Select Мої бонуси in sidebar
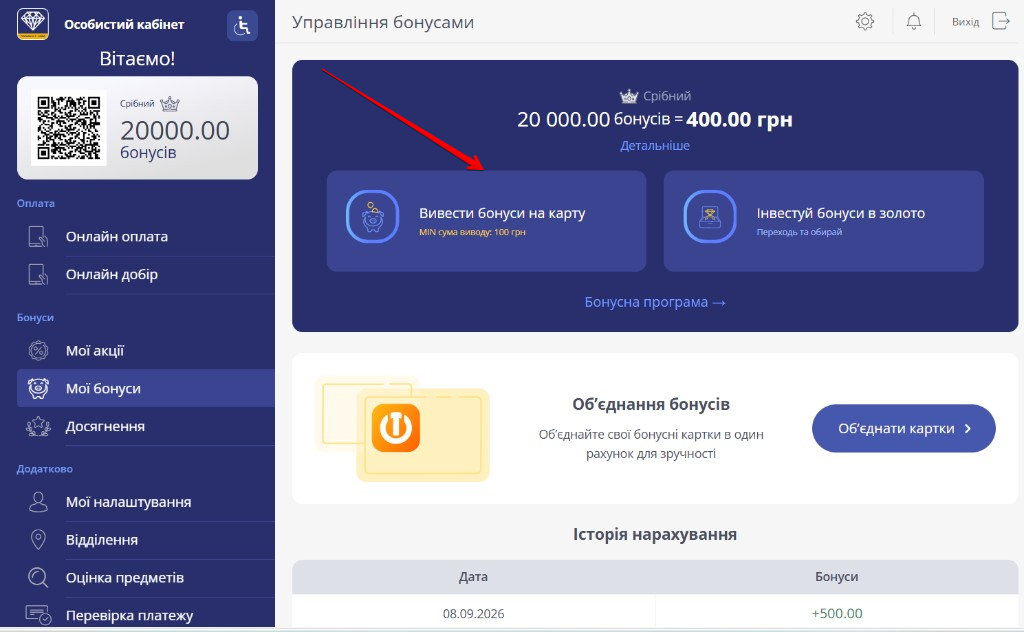Viewport: 1024px width, 632px height. tap(146, 388)
